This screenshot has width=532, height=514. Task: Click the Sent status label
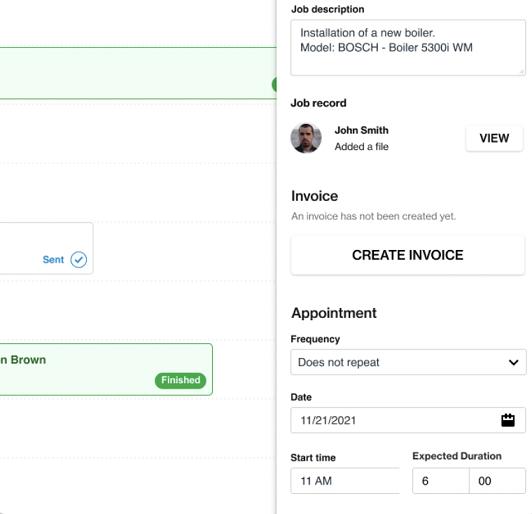[53, 260]
